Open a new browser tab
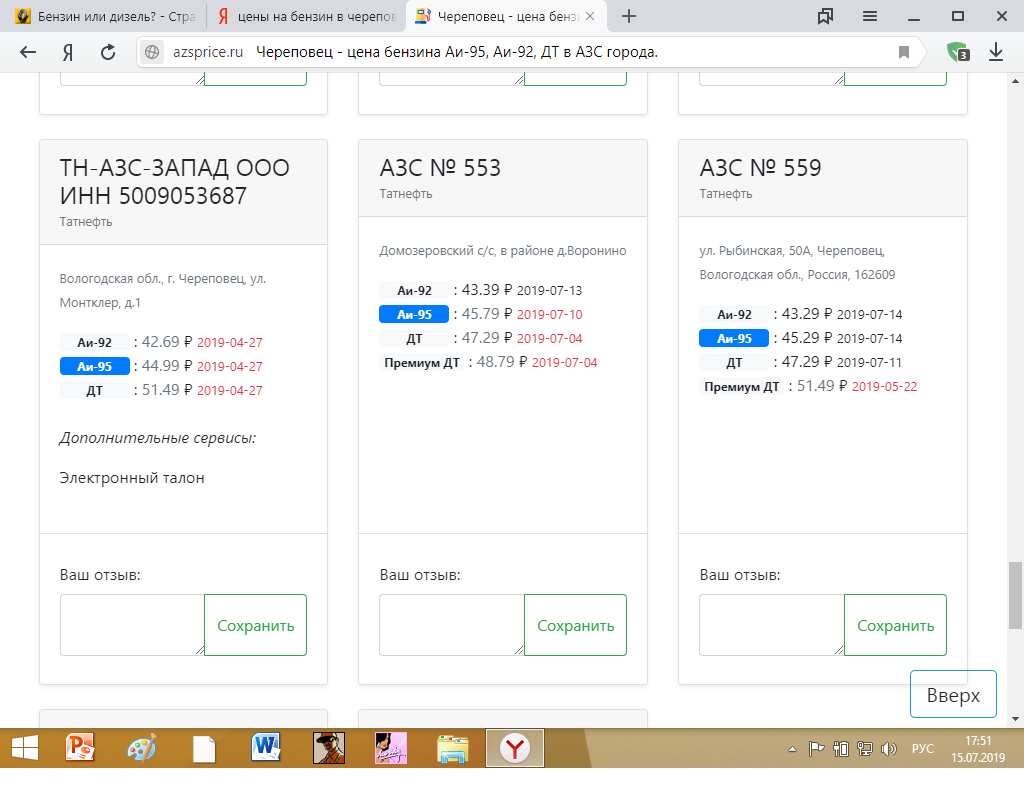The width and height of the screenshot is (1024, 810). [x=629, y=16]
